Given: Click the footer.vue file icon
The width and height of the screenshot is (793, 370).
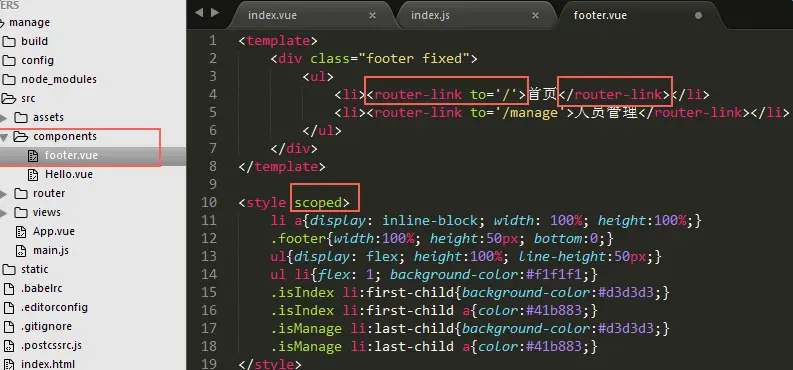Looking at the screenshot, I should pos(33,156).
